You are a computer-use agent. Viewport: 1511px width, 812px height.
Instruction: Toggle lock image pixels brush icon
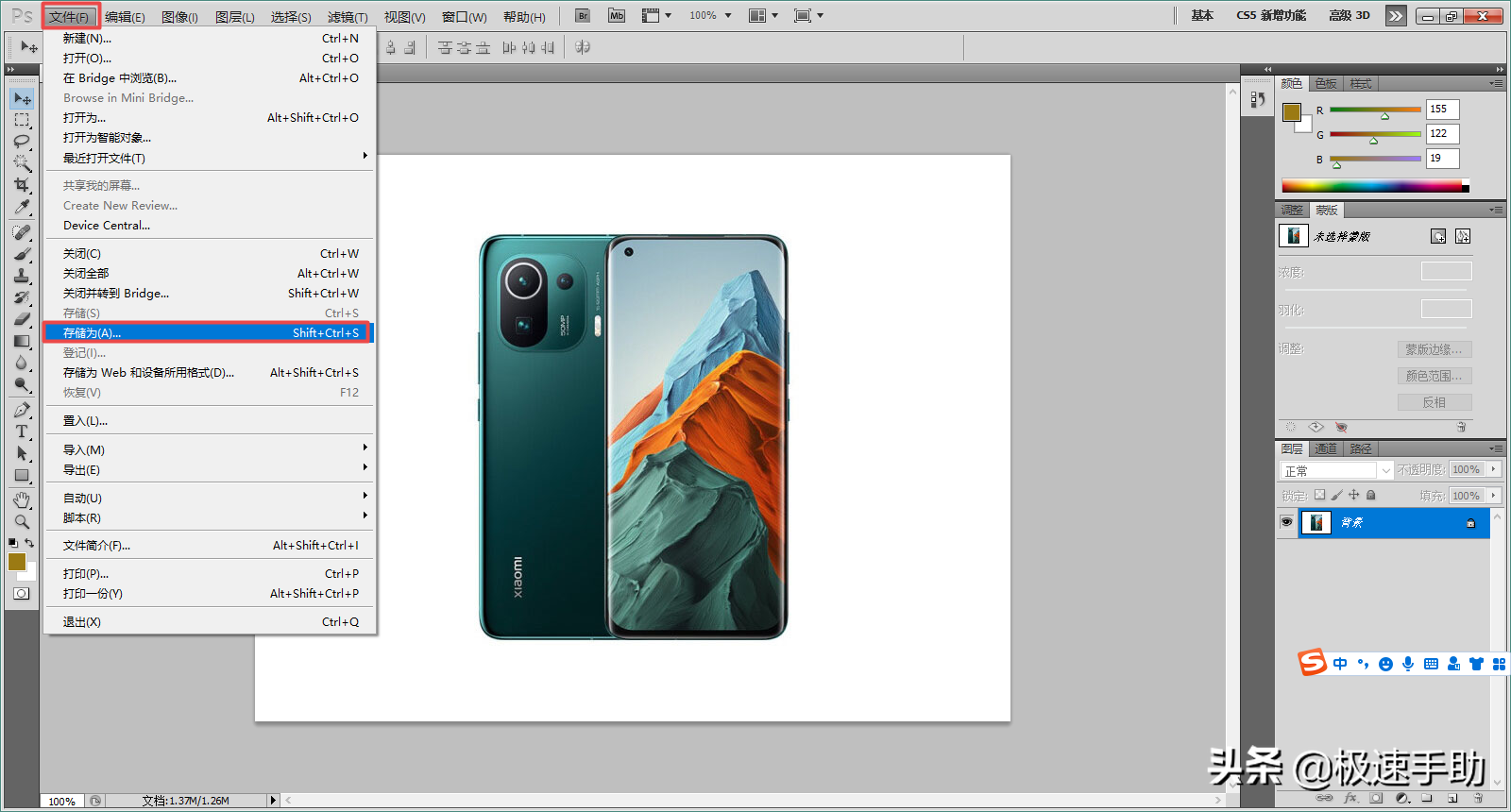click(x=1337, y=495)
